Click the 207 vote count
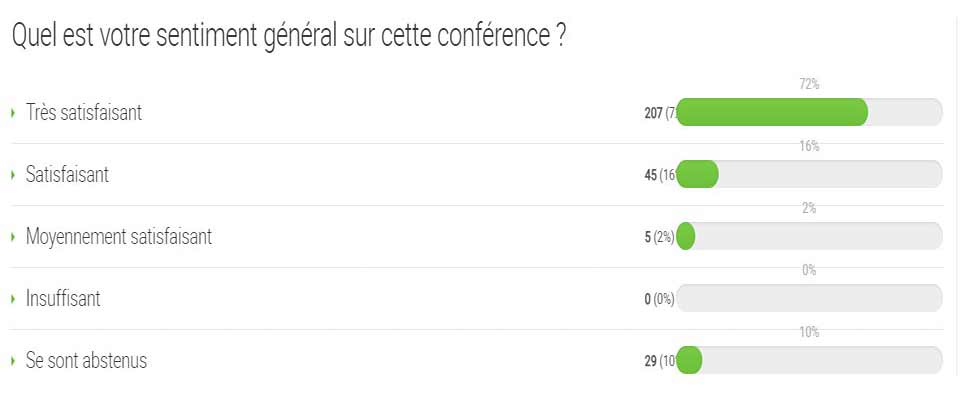960x408 pixels. click(653, 113)
